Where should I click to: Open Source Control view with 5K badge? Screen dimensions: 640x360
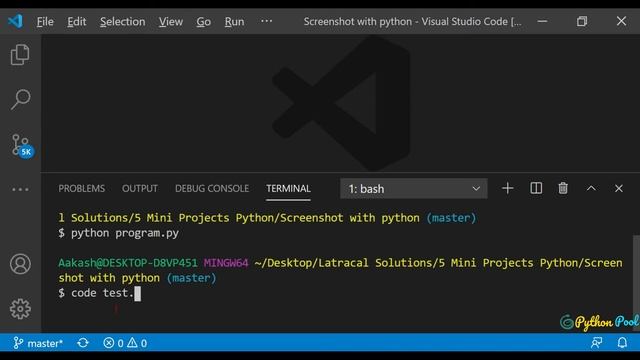(22, 146)
